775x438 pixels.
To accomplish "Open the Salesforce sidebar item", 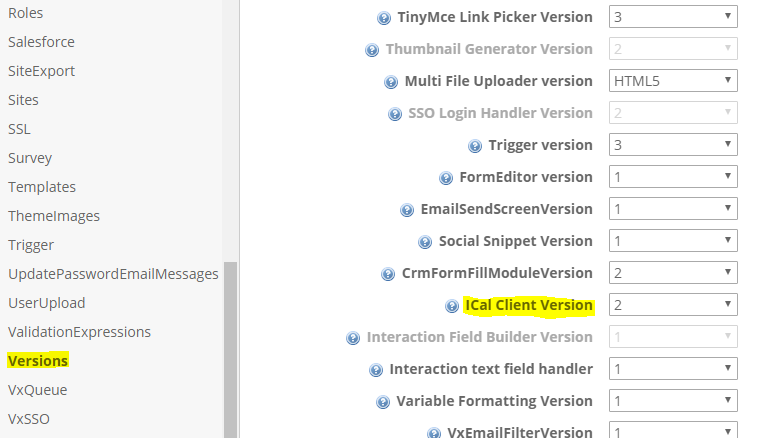I will 41,42.
